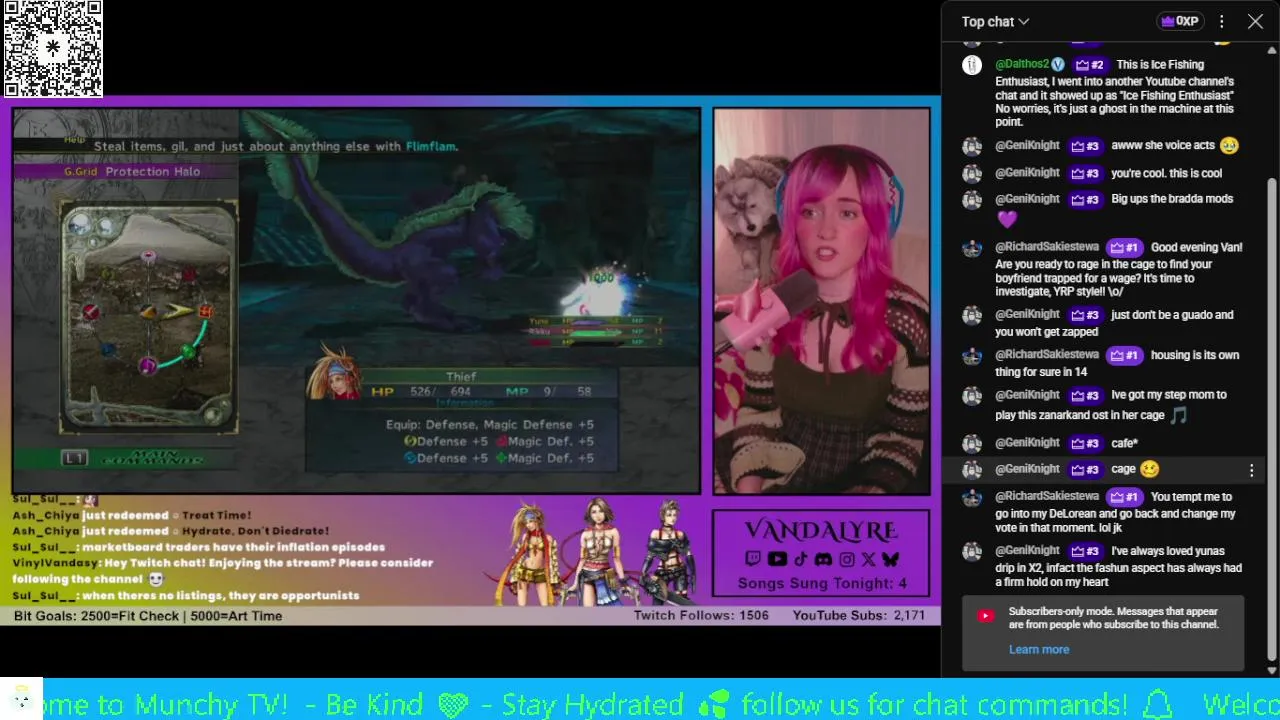
Task: Click the music notes emoji after 'in her cage'
Action: coord(1179,414)
